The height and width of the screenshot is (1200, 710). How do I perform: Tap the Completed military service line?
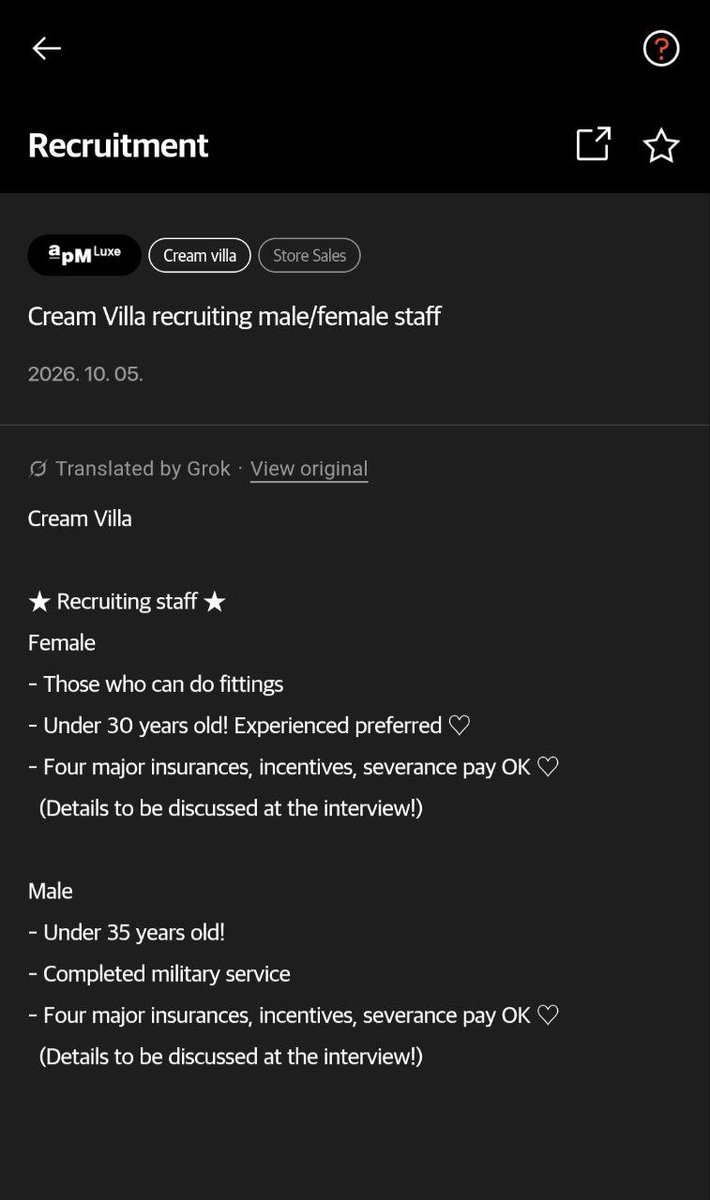(x=159, y=974)
